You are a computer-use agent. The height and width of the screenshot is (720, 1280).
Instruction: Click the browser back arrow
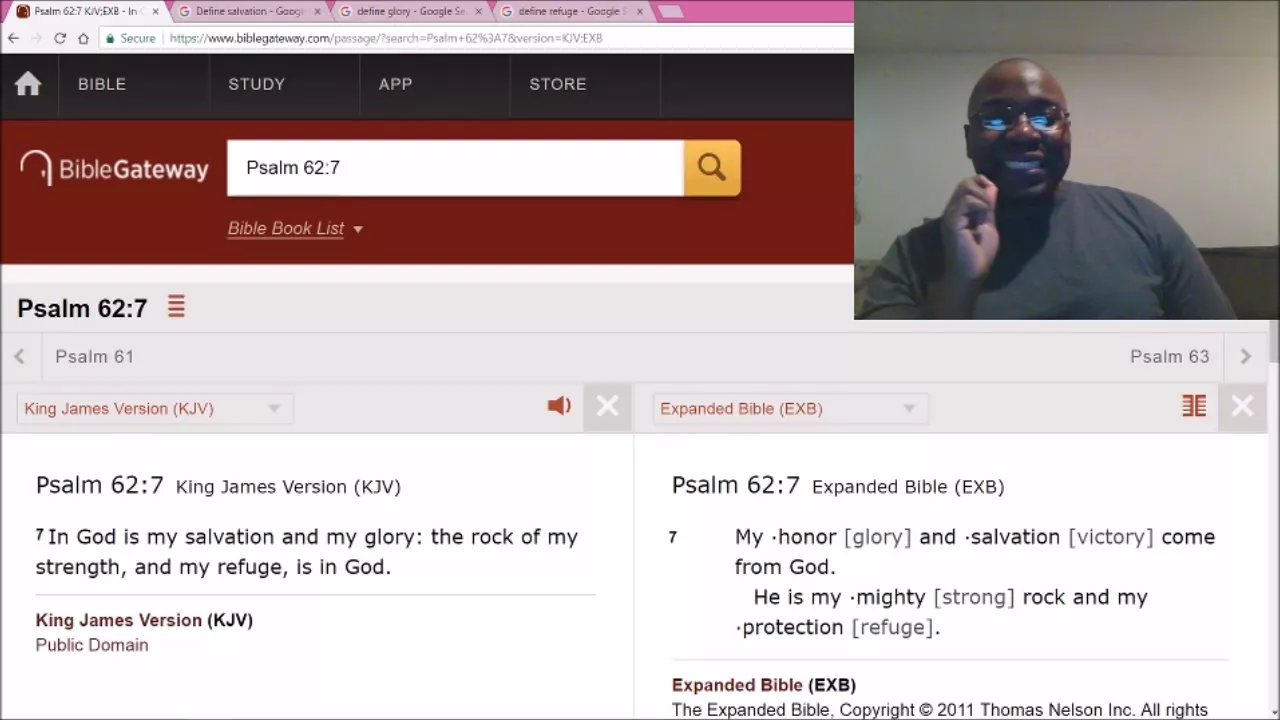coord(13,38)
